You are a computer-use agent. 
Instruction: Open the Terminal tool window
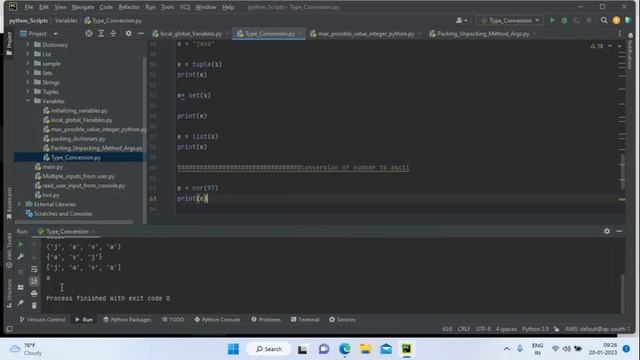[x=305, y=320]
